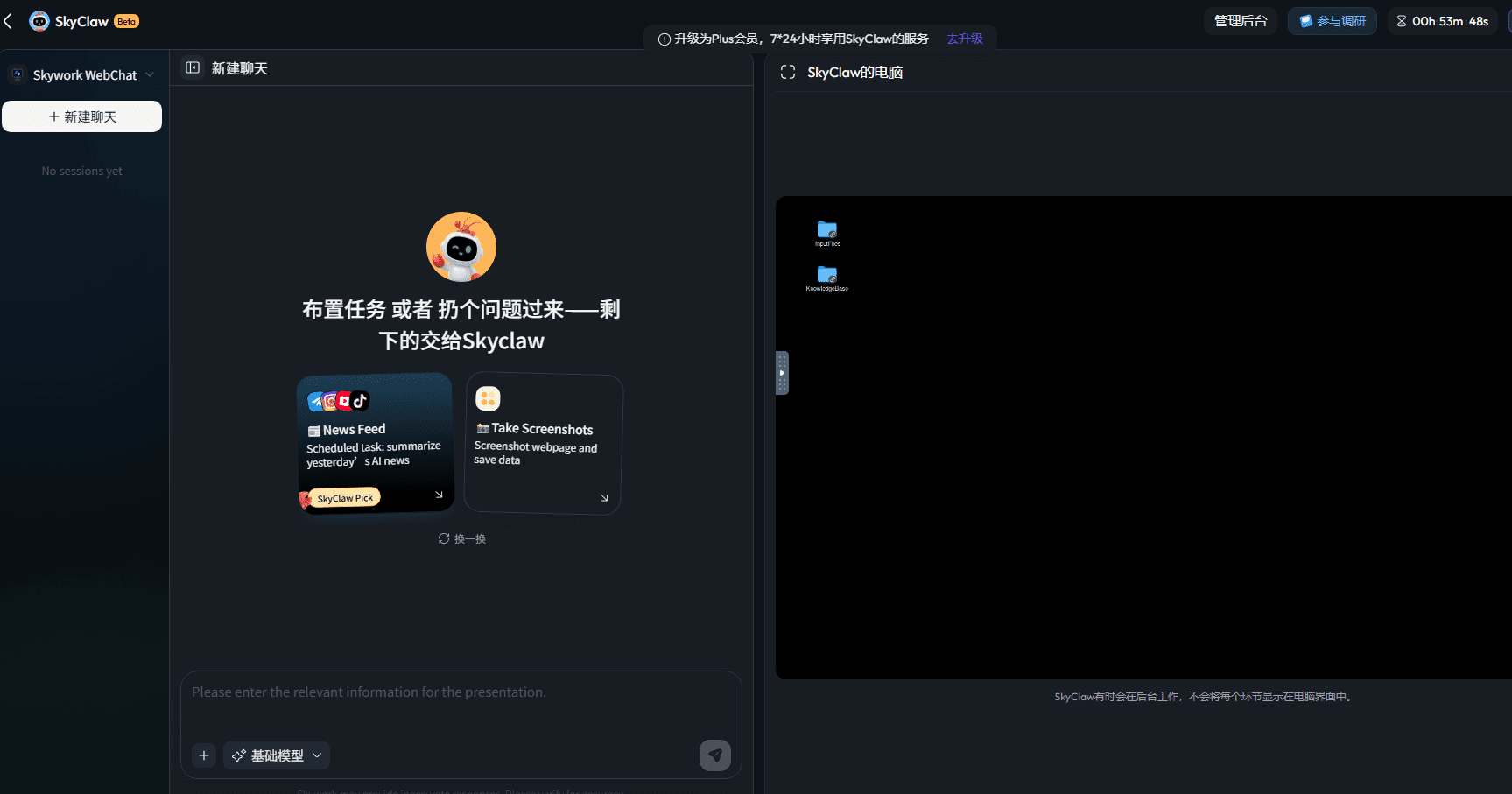
Task: Select the News Feed task card
Action: click(x=375, y=443)
